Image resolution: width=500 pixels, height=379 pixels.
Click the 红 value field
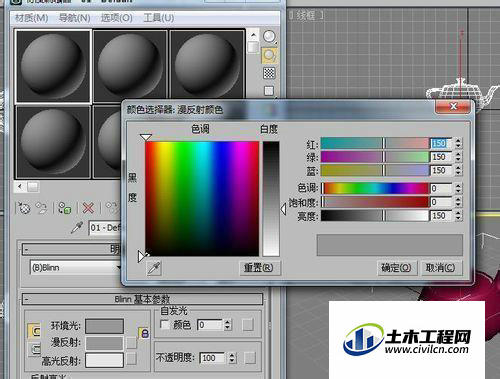[441, 143]
